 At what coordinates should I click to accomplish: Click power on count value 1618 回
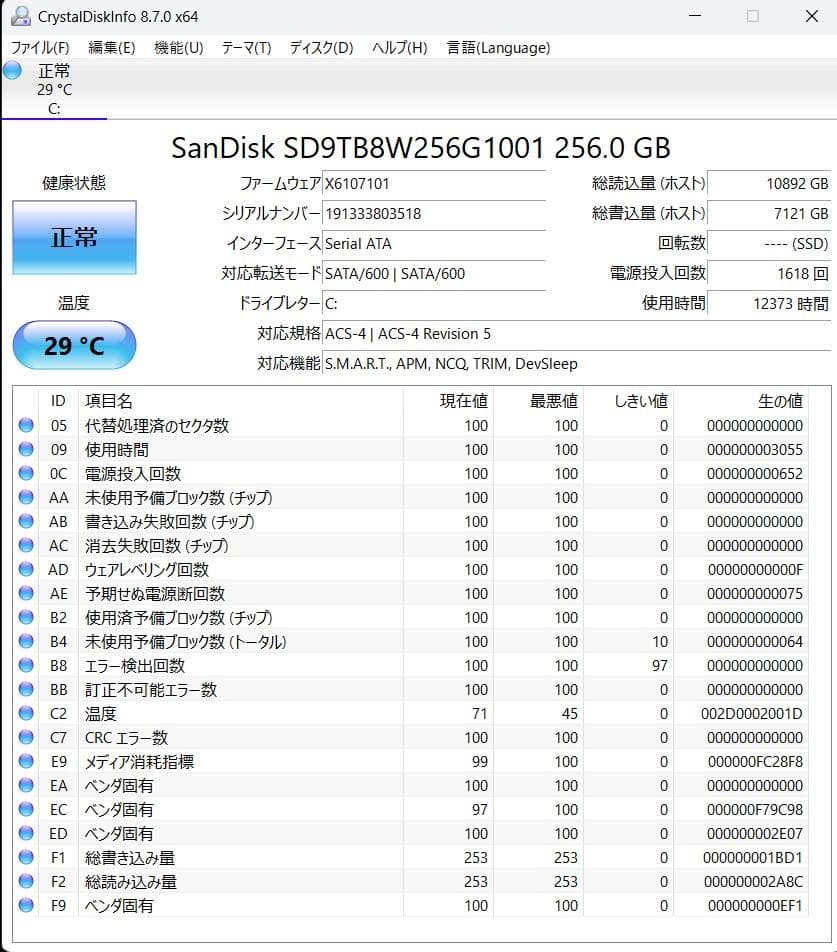pos(769,273)
